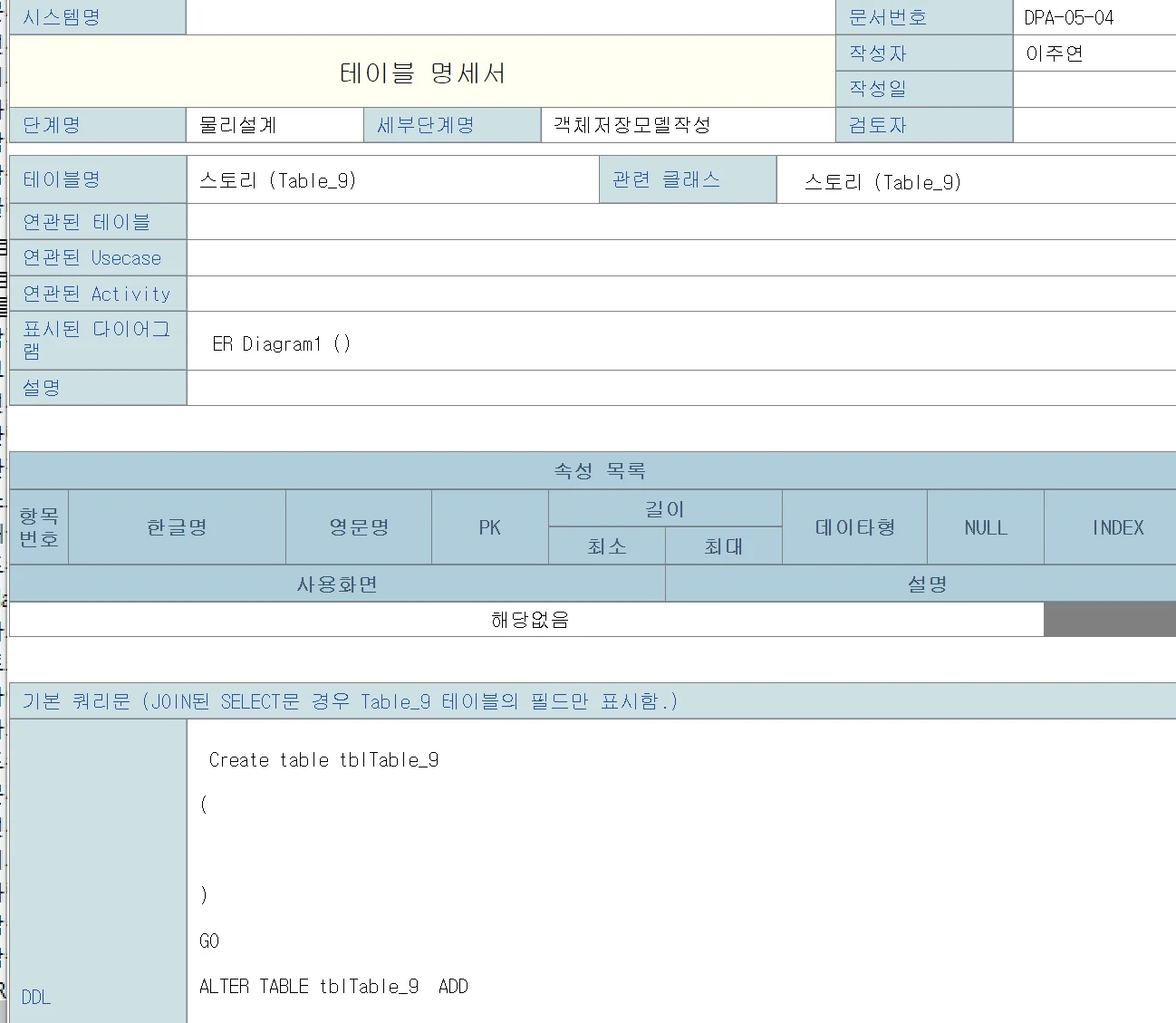This screenshot has width=1176, height=1023.
Task: Click the 영문명 column header
Action: click(x=359, y=527)
